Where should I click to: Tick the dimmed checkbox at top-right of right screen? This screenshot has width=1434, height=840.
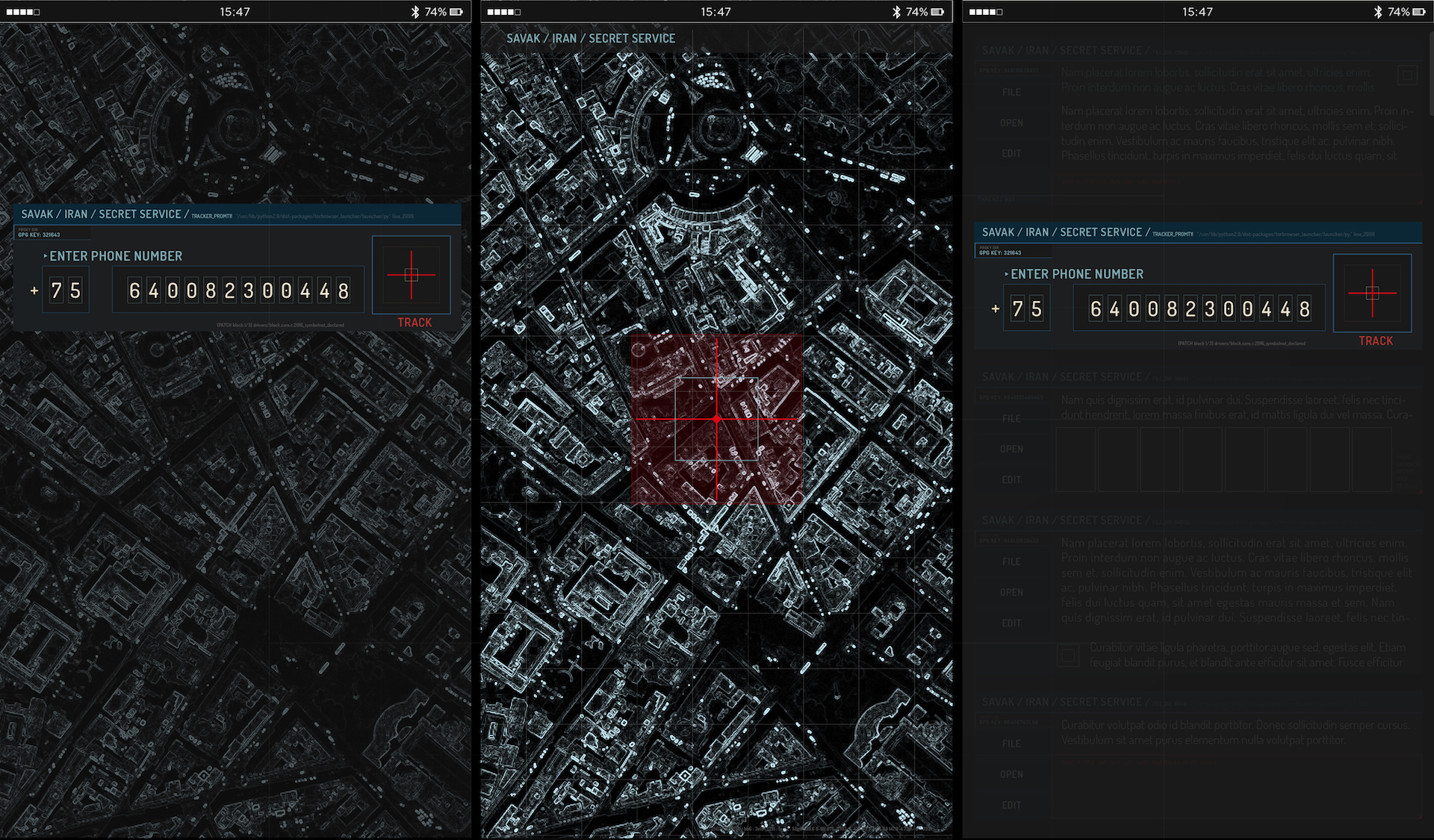click(x=1408, y=75)
